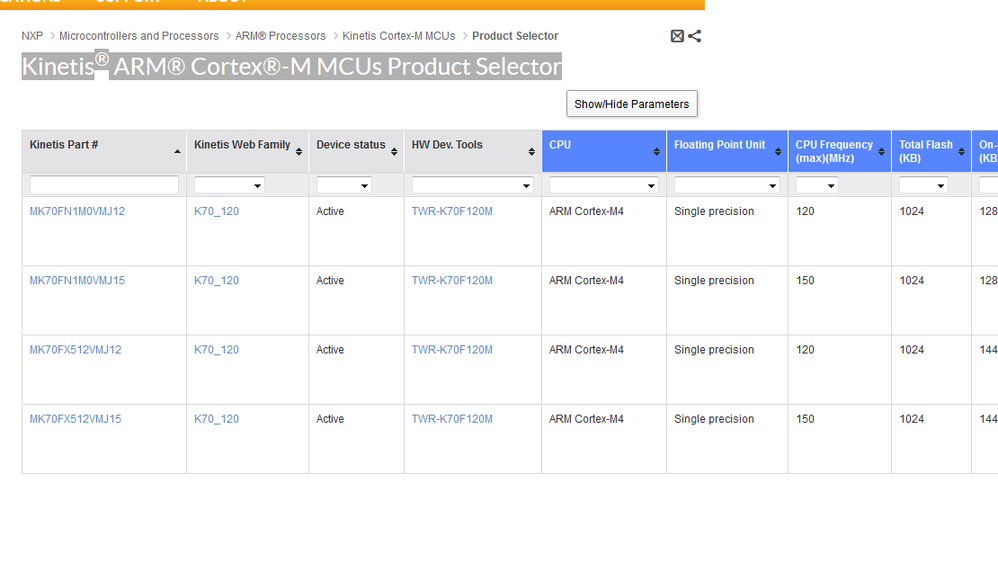Sort by HW Dev. Tools arrows
Viewport: 998px width, 582px height.
(x=531, y=152)
